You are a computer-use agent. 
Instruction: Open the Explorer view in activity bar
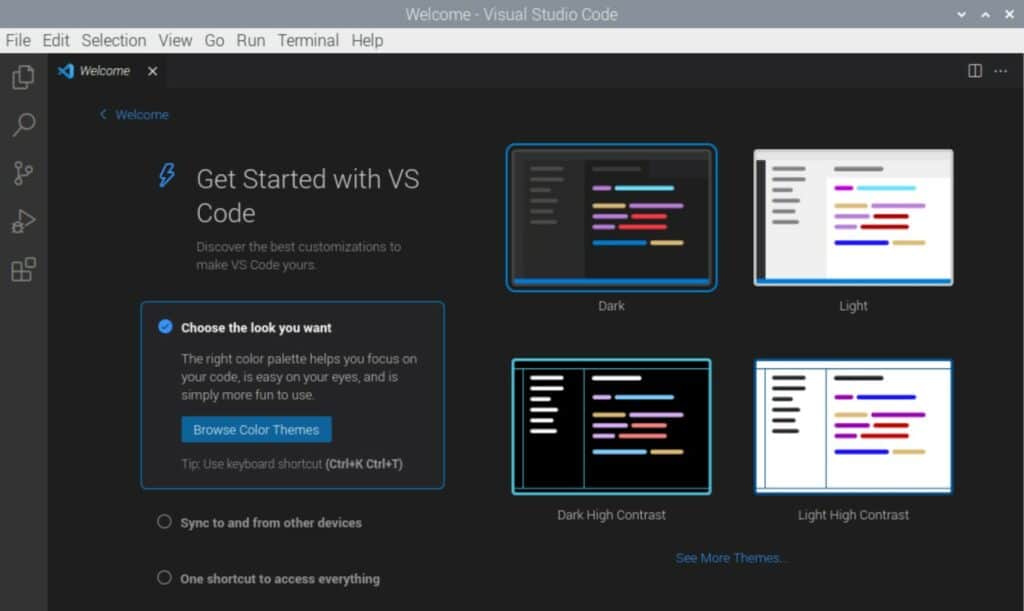(x=24, y=77)
